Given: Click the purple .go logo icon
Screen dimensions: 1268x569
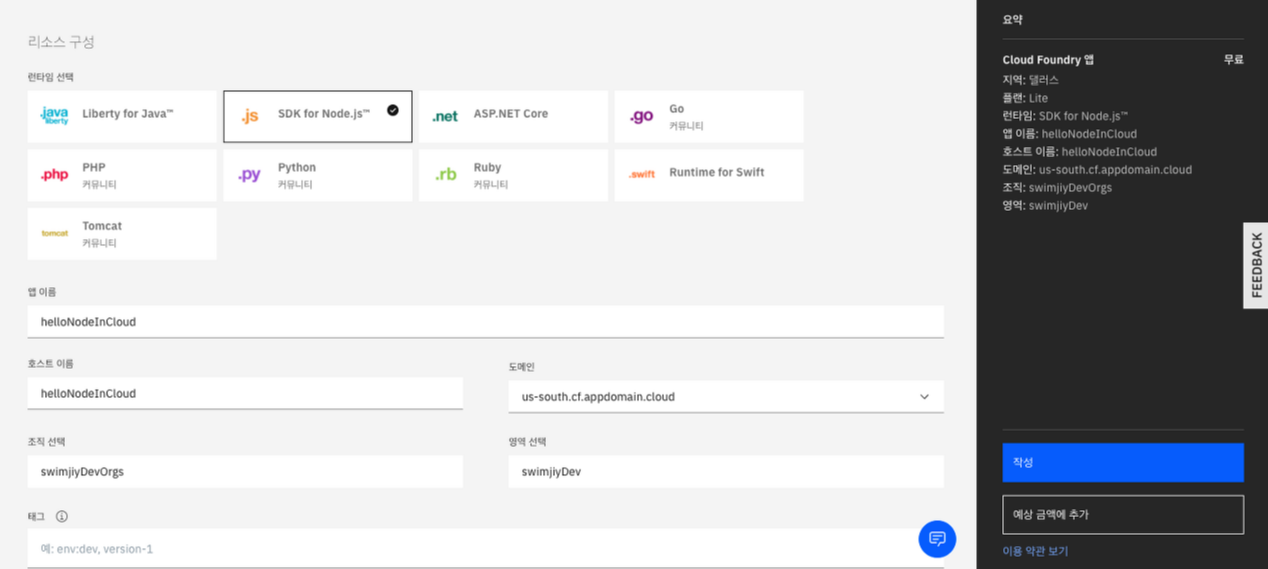Looking at the screenshot, I should (641, 117).
